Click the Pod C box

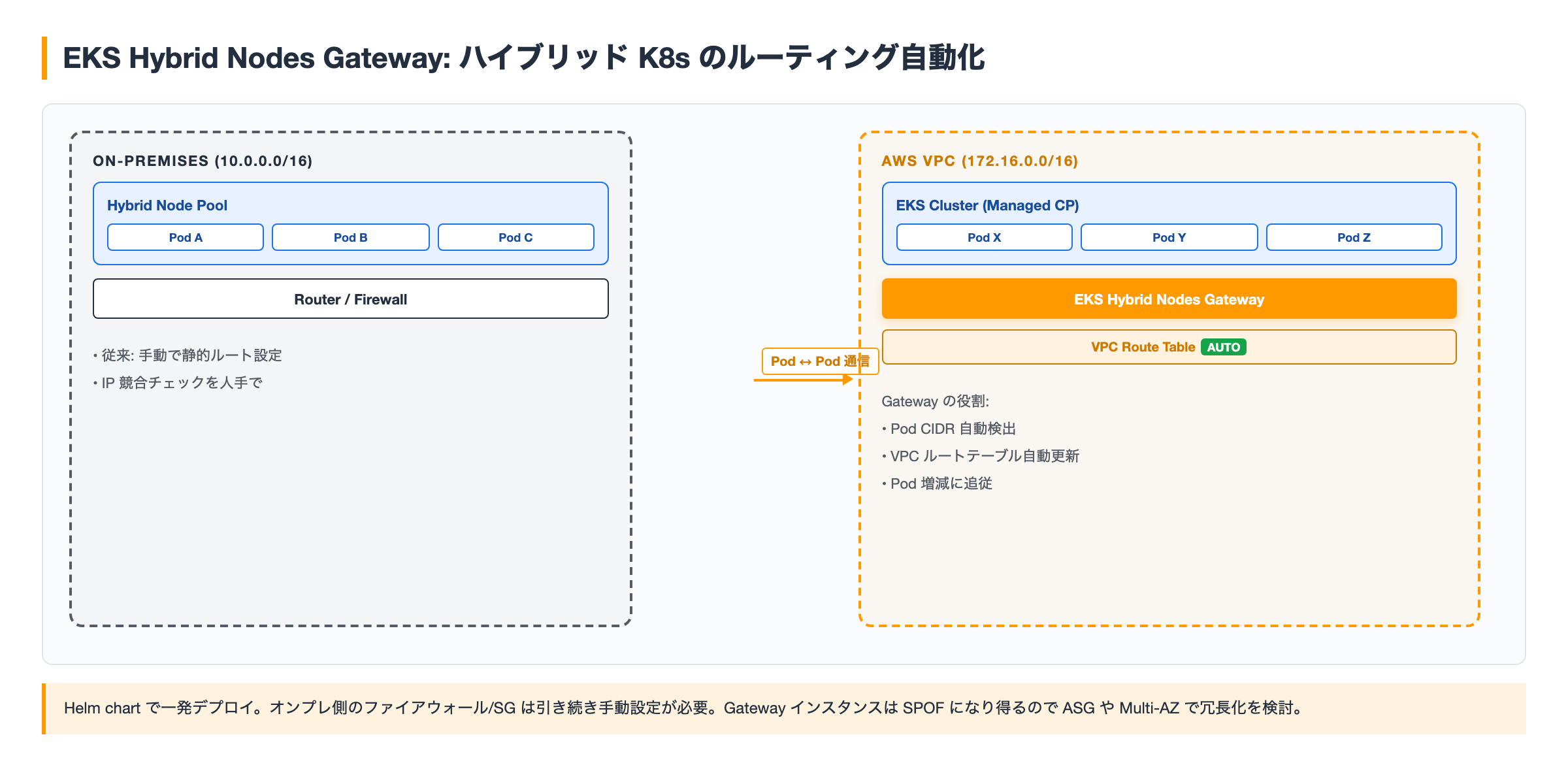click(x=516, y=237)
